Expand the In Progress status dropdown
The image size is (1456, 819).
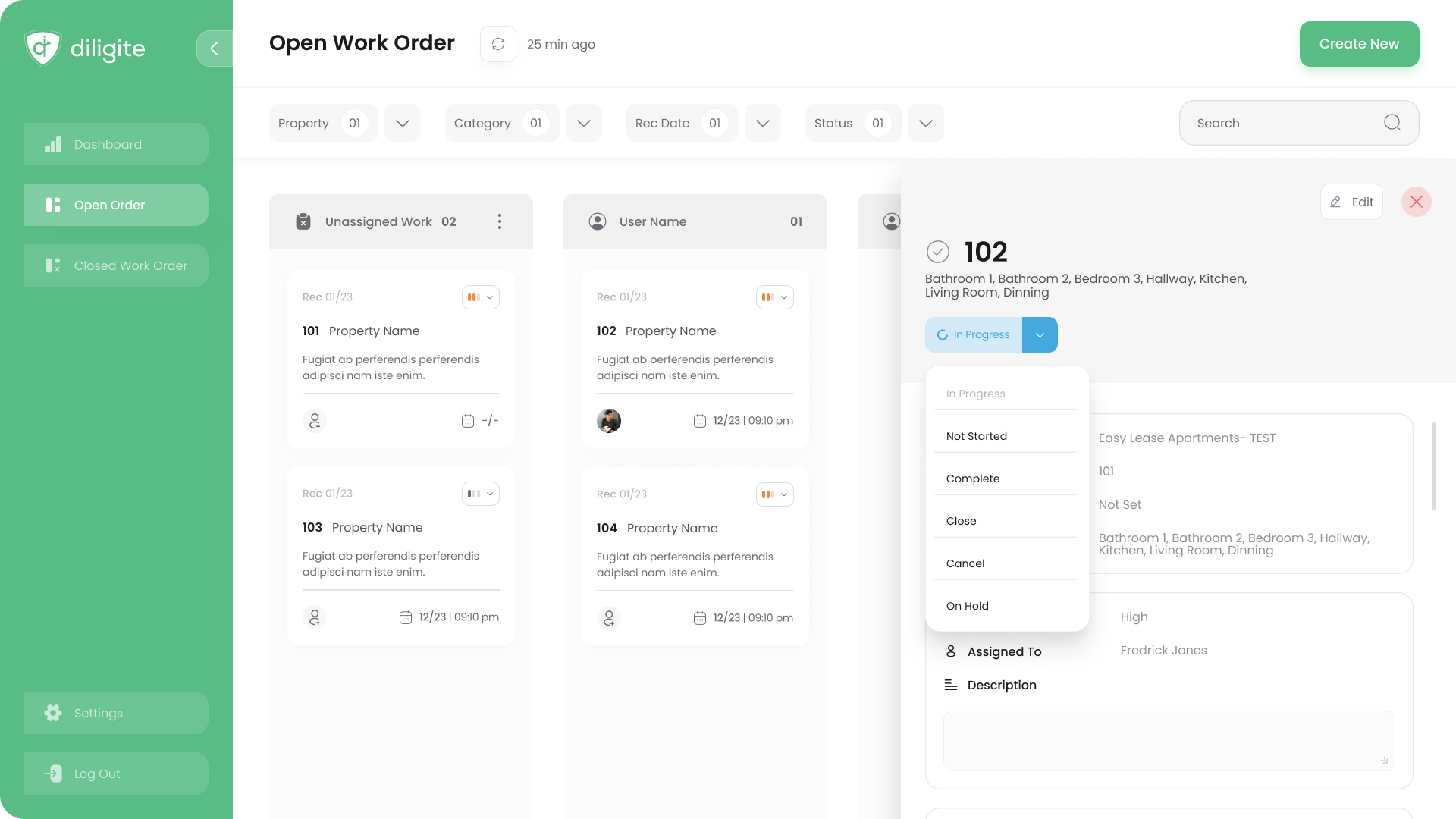point(1040,334)
